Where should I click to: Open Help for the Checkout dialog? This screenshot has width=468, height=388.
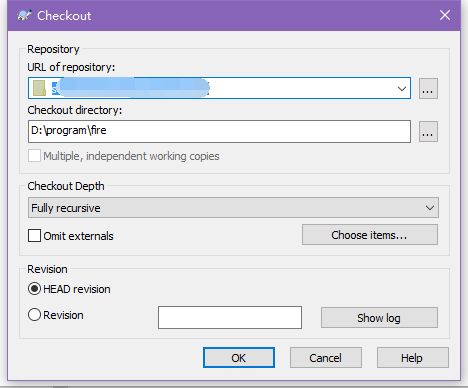coord(413,358)
